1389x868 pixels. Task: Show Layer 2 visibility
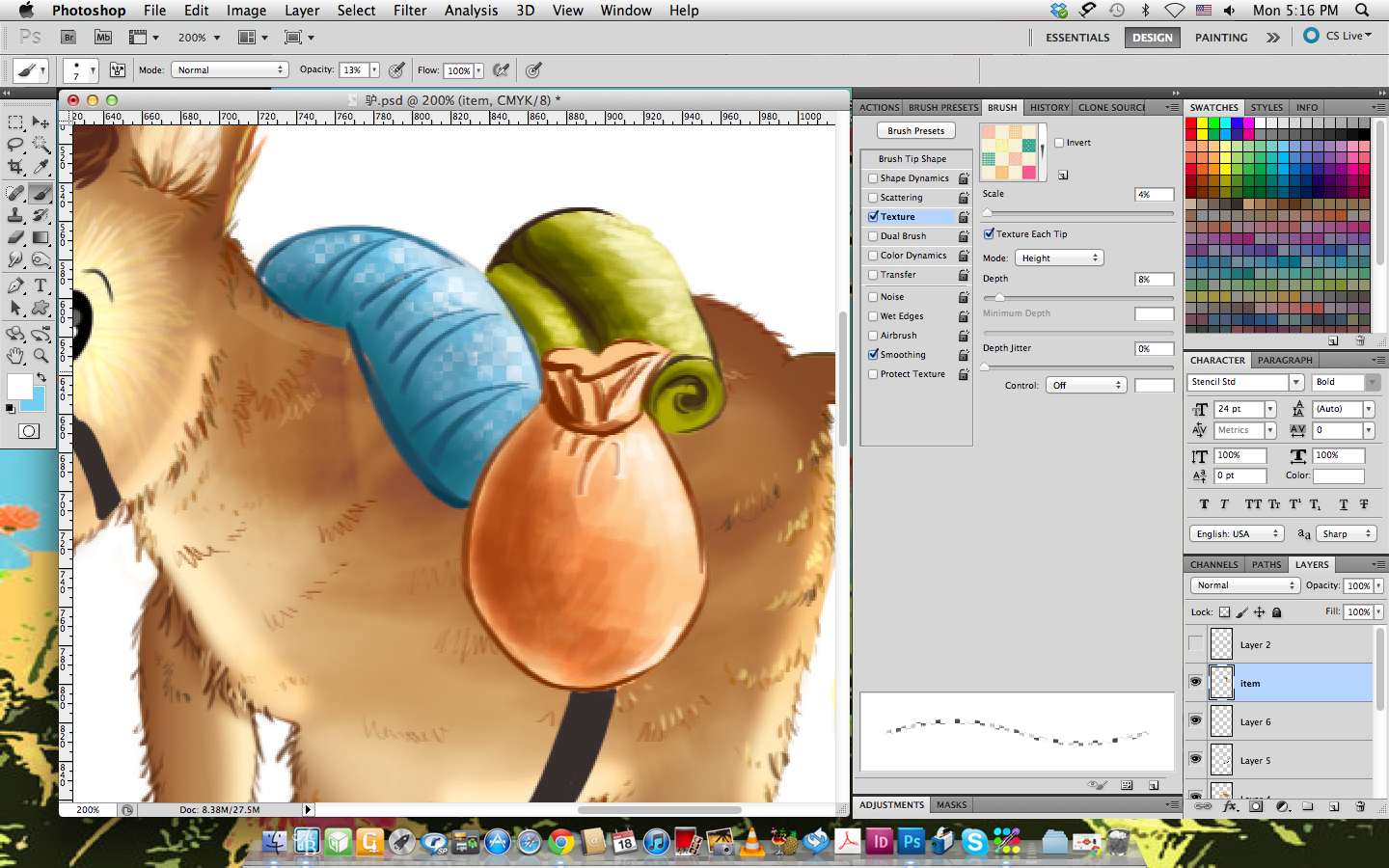click(1195, 644)
